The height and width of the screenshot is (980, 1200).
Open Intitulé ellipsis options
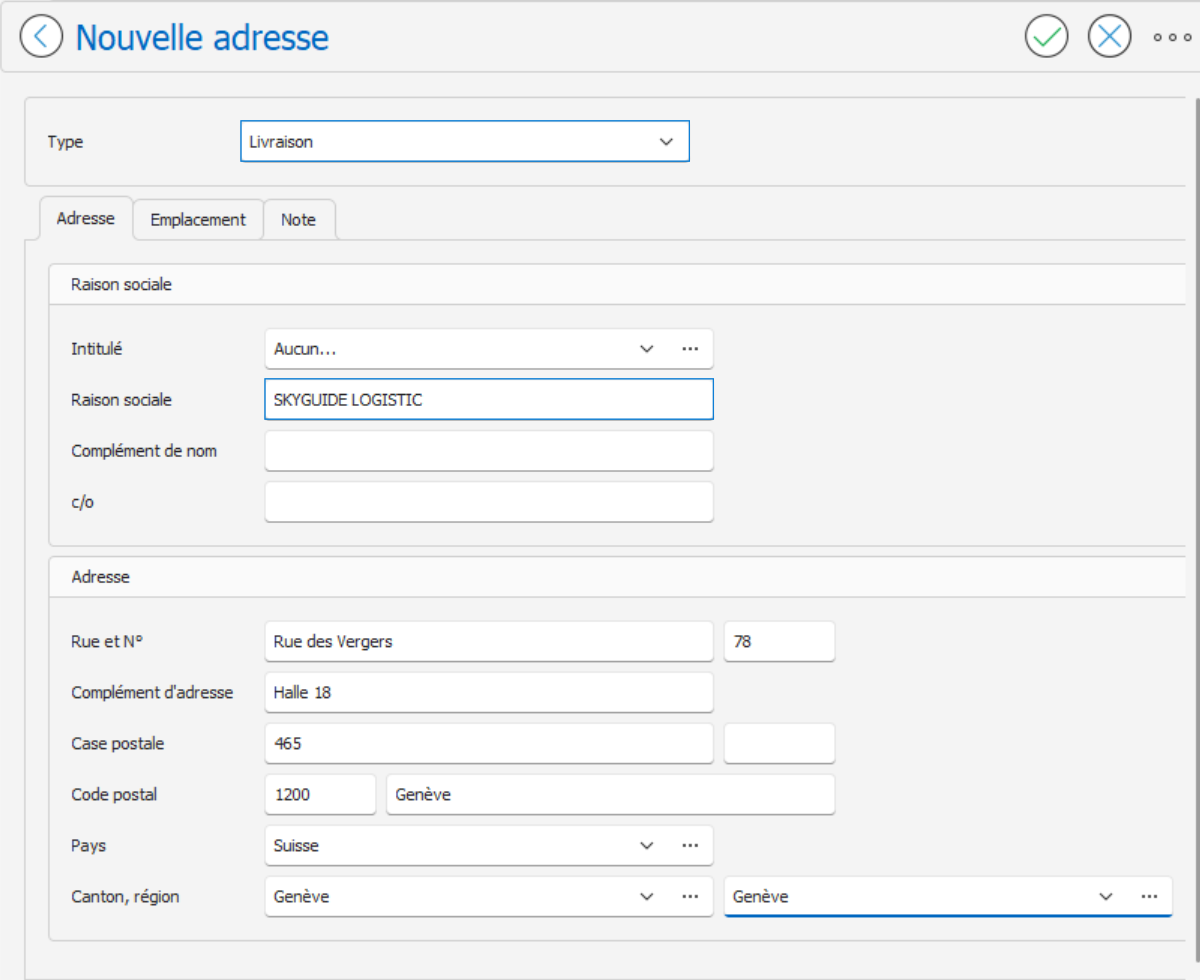(690, 349)
